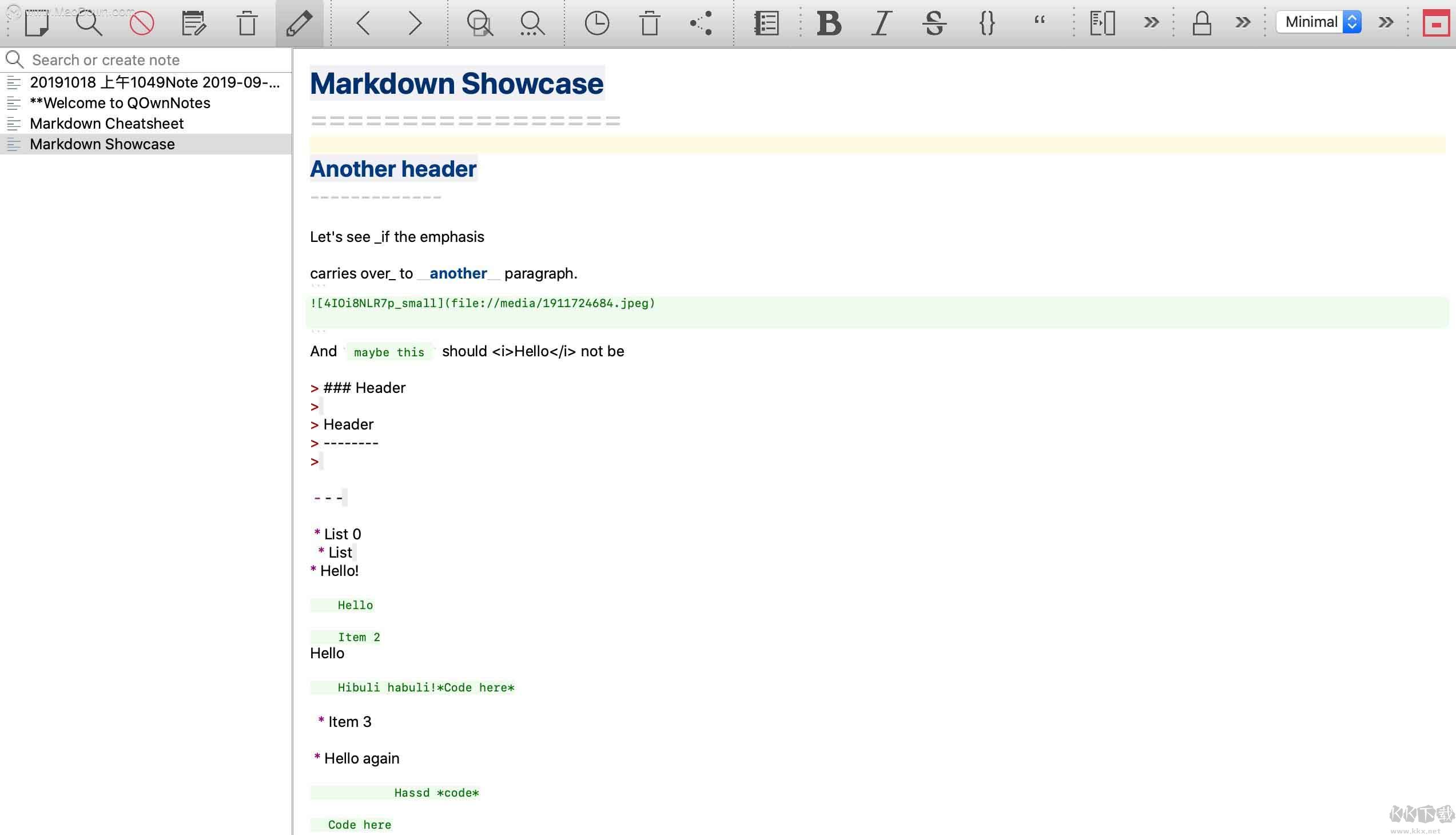The width and height of the screenshot is (1456, 835).
Task: Create a new note via toolbar icon
Action: point(37,23)
